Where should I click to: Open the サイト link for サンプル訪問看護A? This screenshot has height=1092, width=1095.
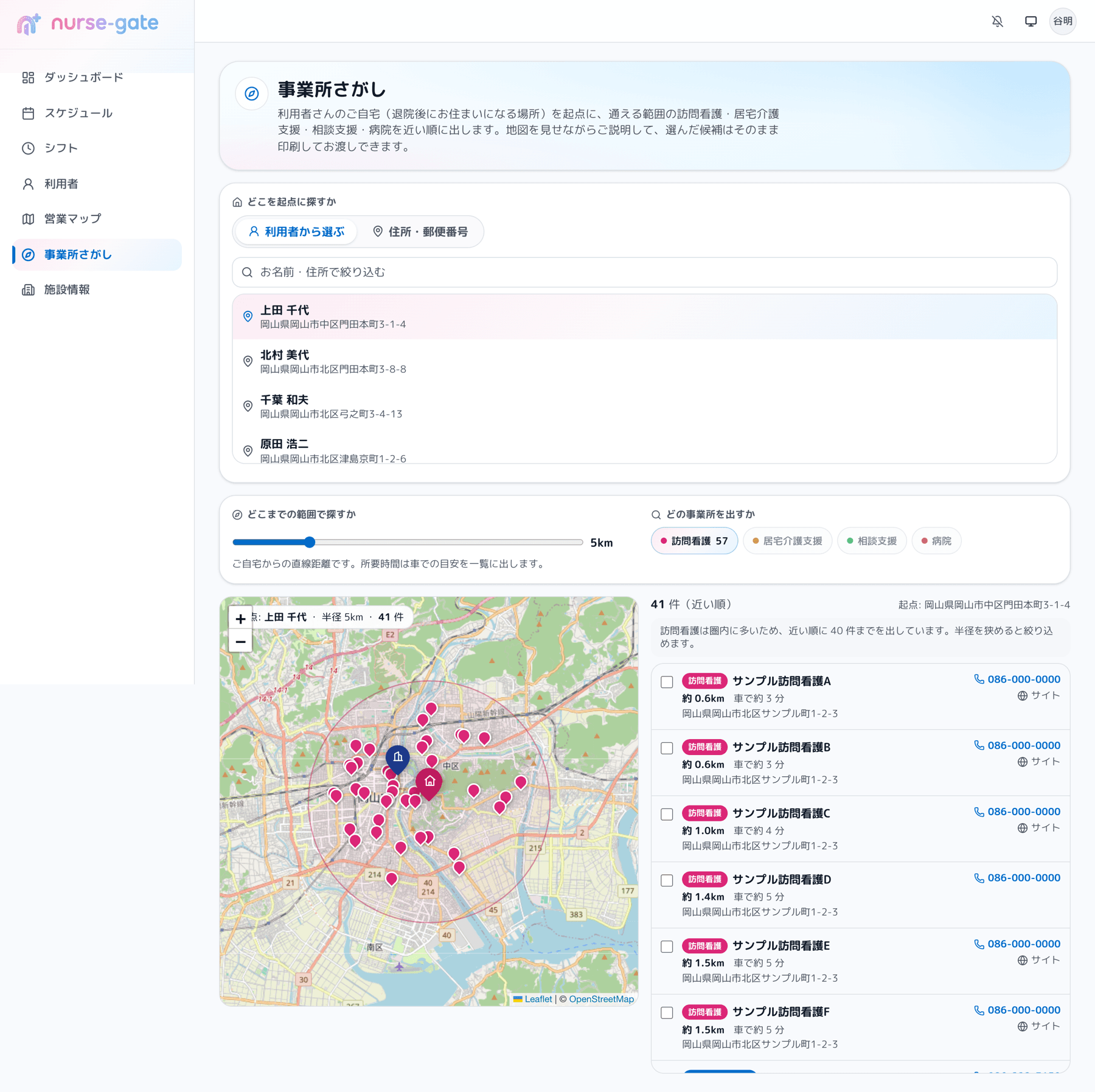tap(1038, 696)
